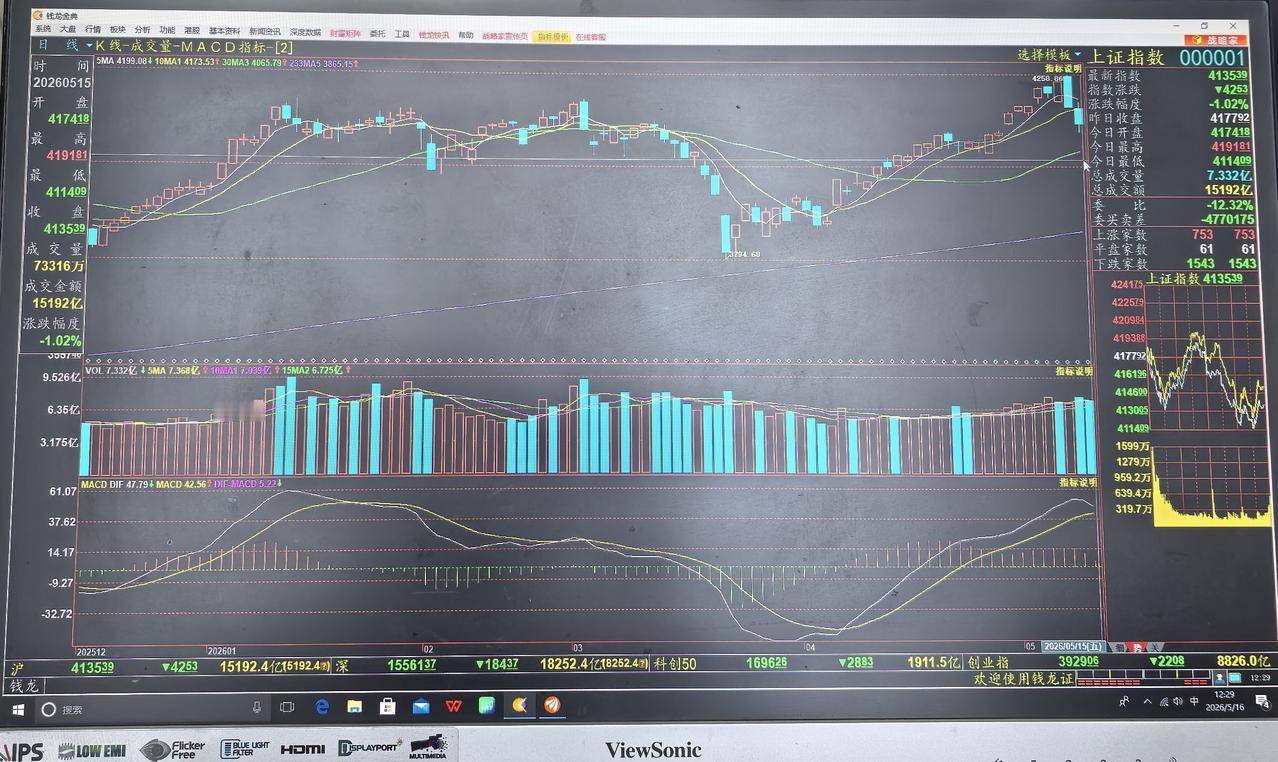Open 指标说明 on the K-line chart
The height and width of the screenshot is (762, 1278).
pos(1064,68)
